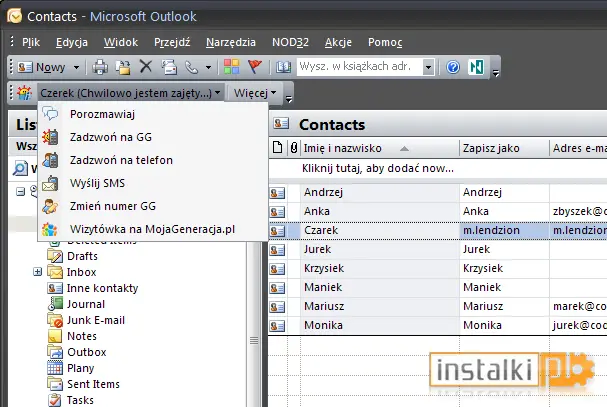Open the NOD32 menu
607x407 pixels.
click(290, 42)
